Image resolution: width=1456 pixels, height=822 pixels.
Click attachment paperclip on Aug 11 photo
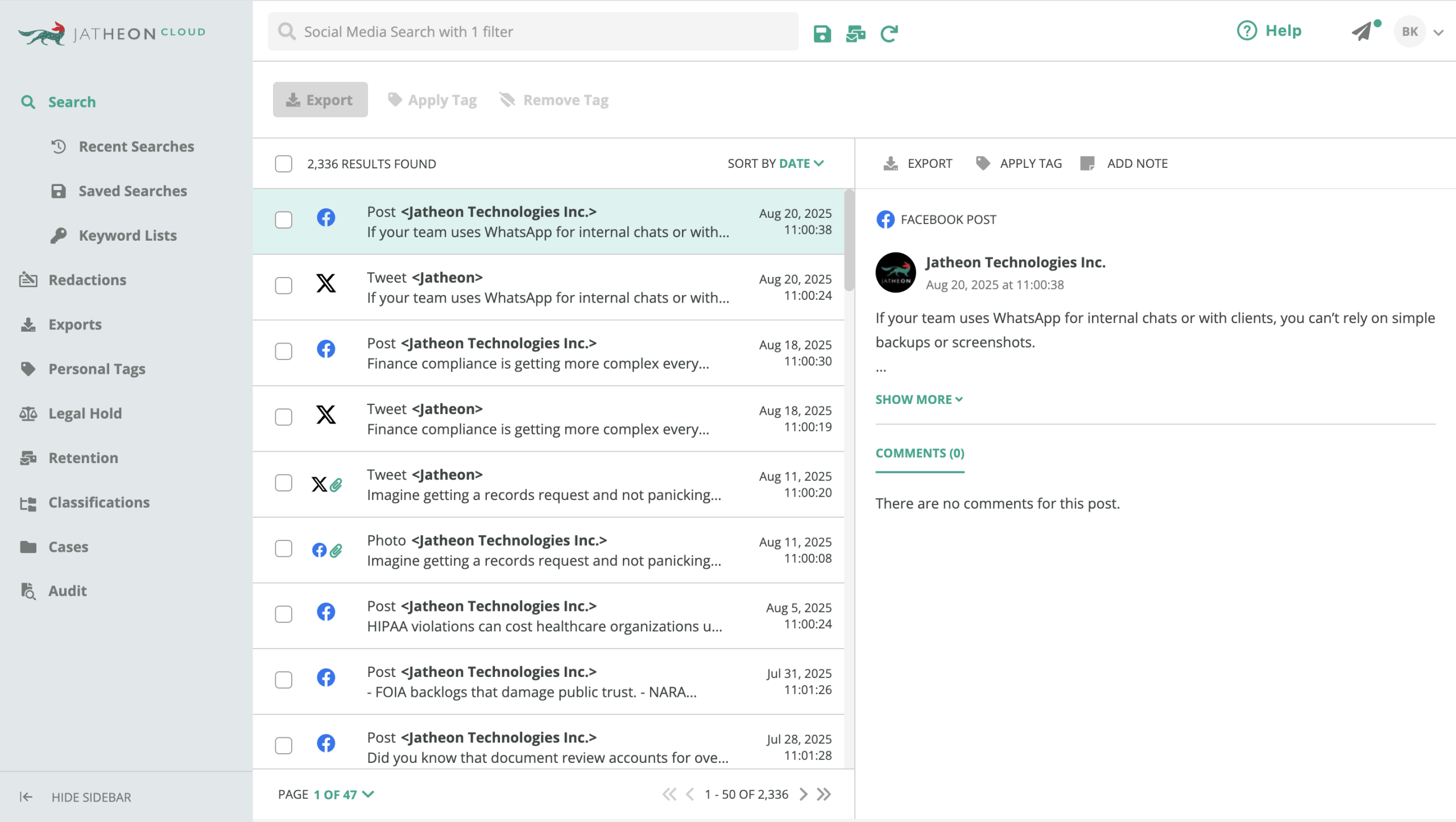(x=336, y=550)
